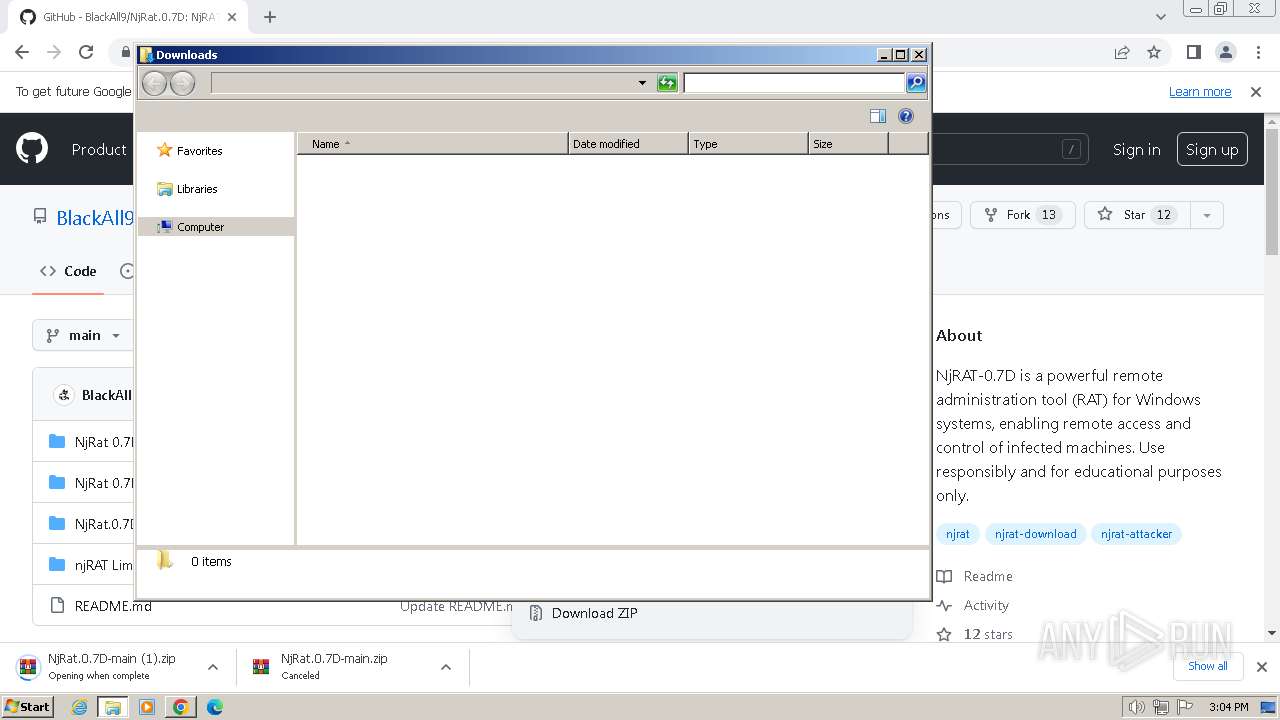
Task: Click the GitHub logo
Action: pyautogui.click(x=32, y=149)
